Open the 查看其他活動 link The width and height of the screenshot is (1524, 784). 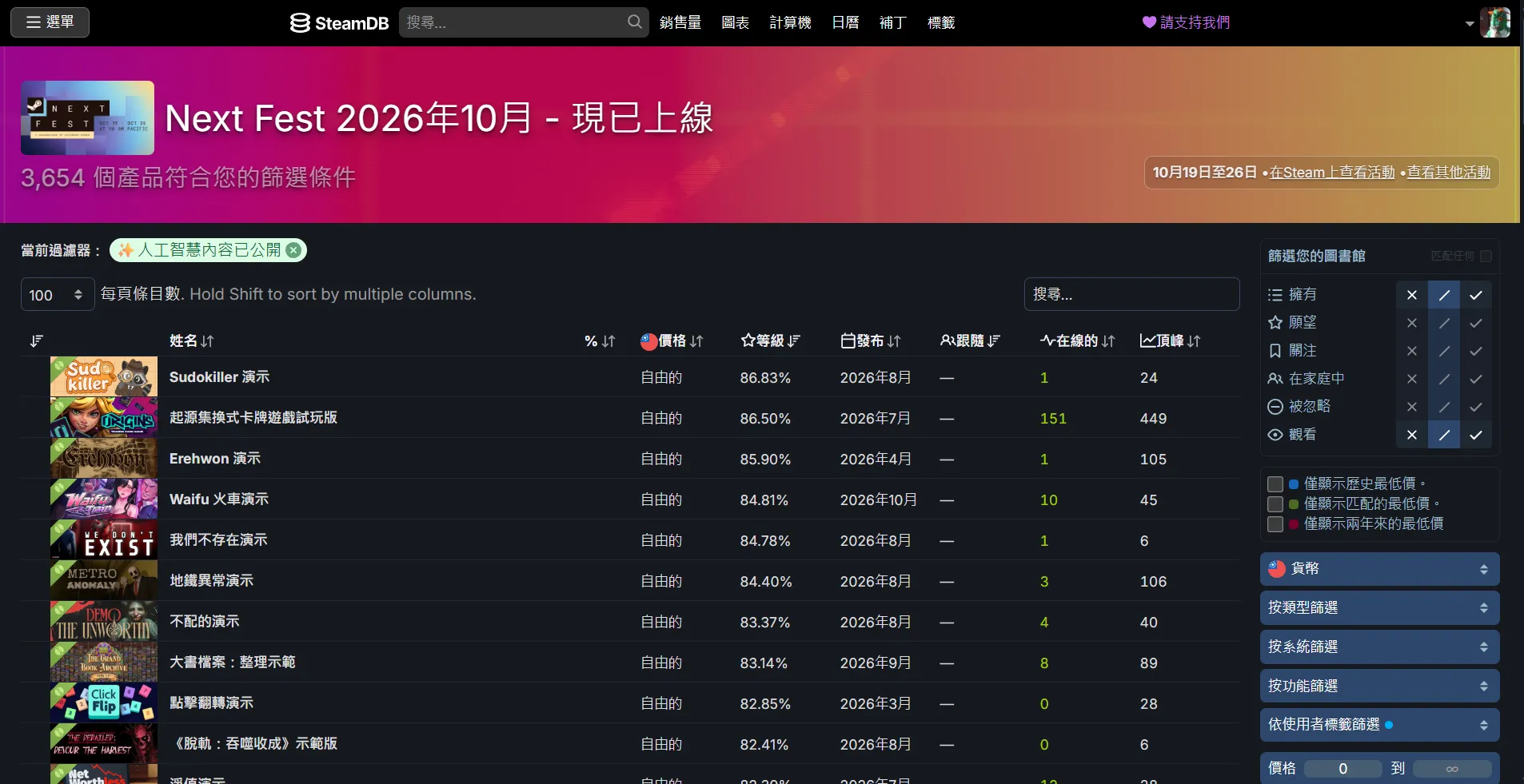[1449, 173]
